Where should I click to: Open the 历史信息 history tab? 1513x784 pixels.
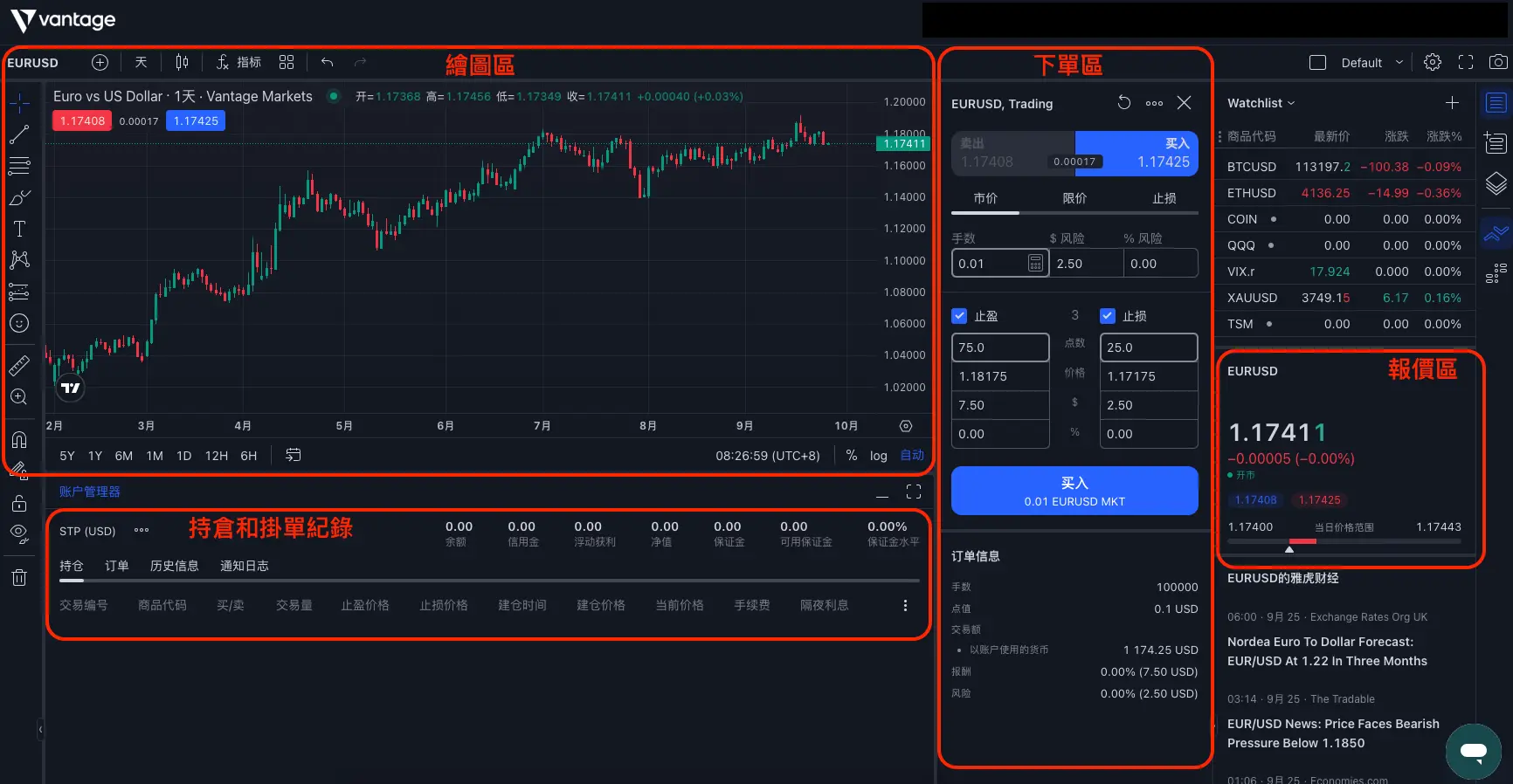tap(175, 566)
